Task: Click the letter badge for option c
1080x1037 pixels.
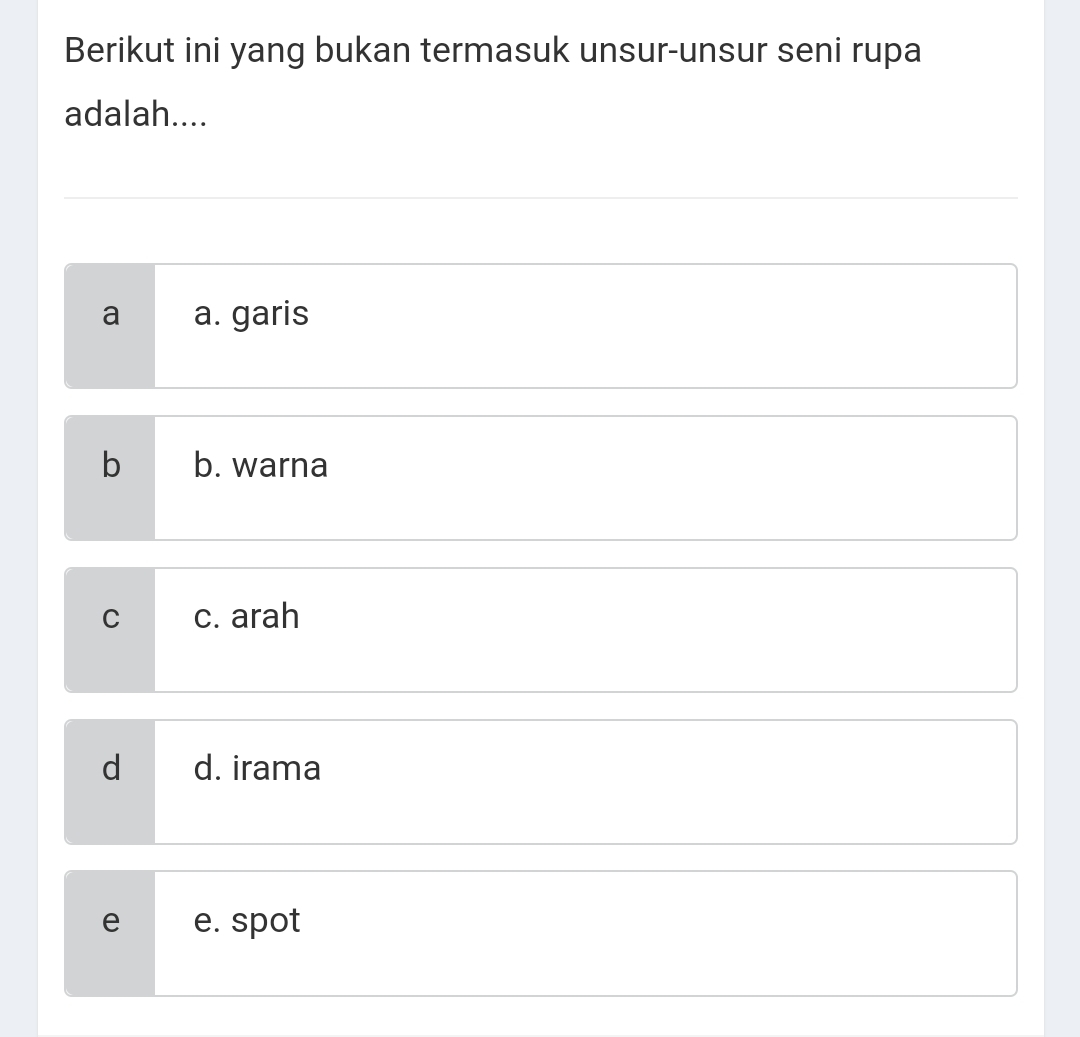Action: 110,618
